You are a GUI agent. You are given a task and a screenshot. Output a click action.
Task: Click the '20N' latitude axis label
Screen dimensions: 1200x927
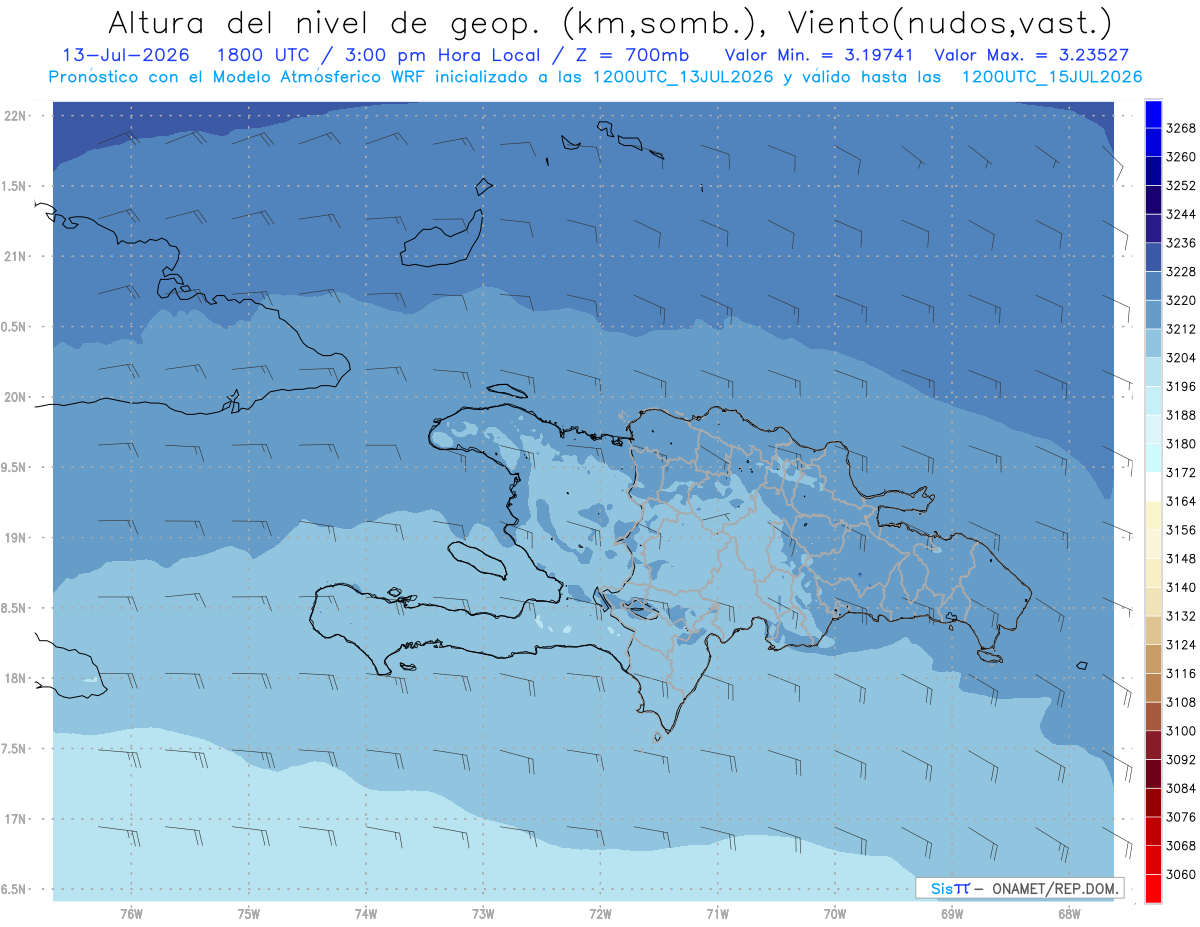(16, 397)
